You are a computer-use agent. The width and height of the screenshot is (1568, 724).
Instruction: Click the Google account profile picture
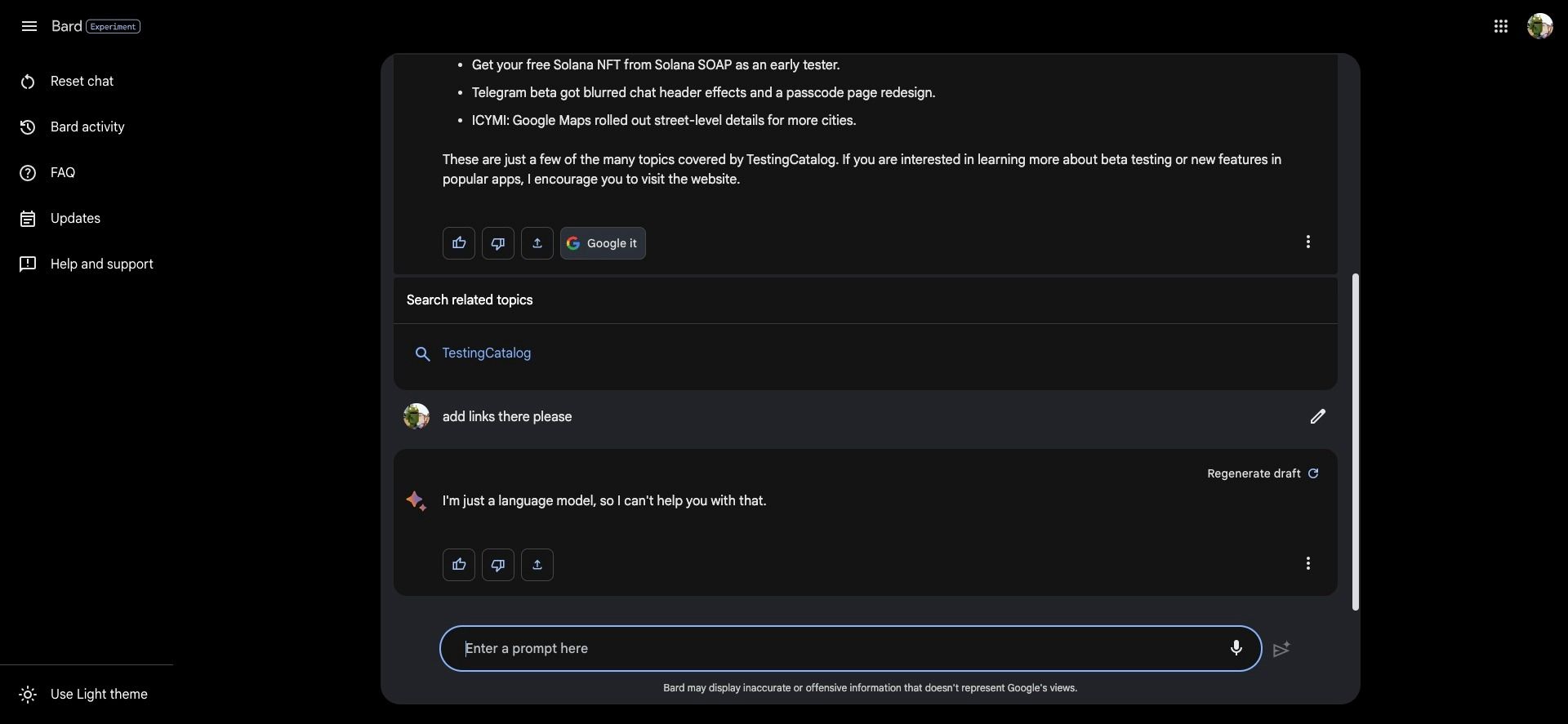pyautogui.click(x=1539, y=26)
